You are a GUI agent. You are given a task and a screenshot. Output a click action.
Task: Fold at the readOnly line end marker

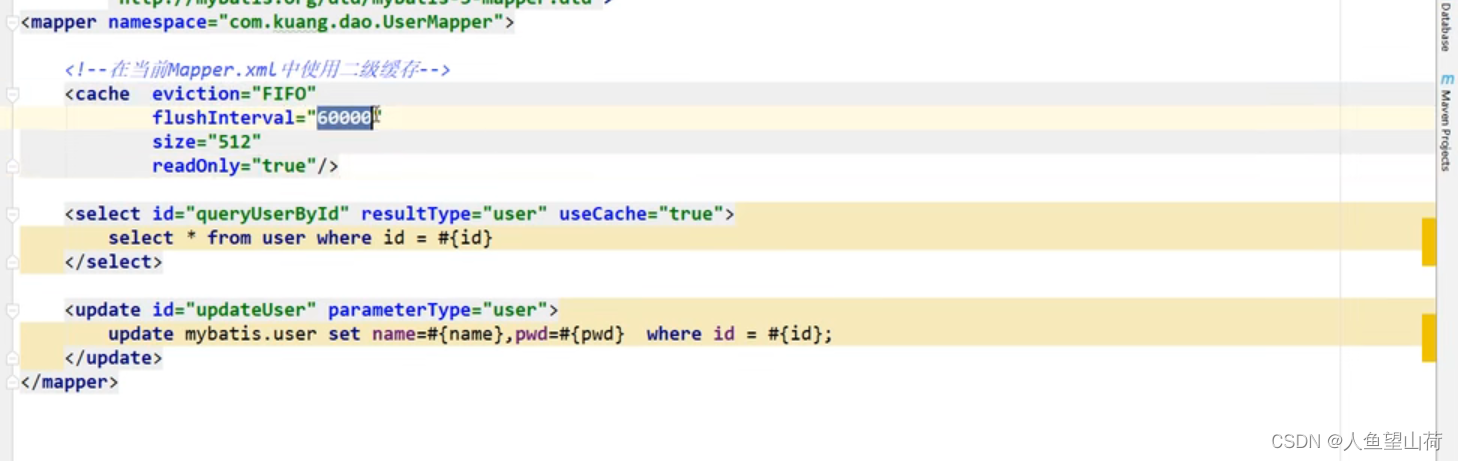[12, 166]
